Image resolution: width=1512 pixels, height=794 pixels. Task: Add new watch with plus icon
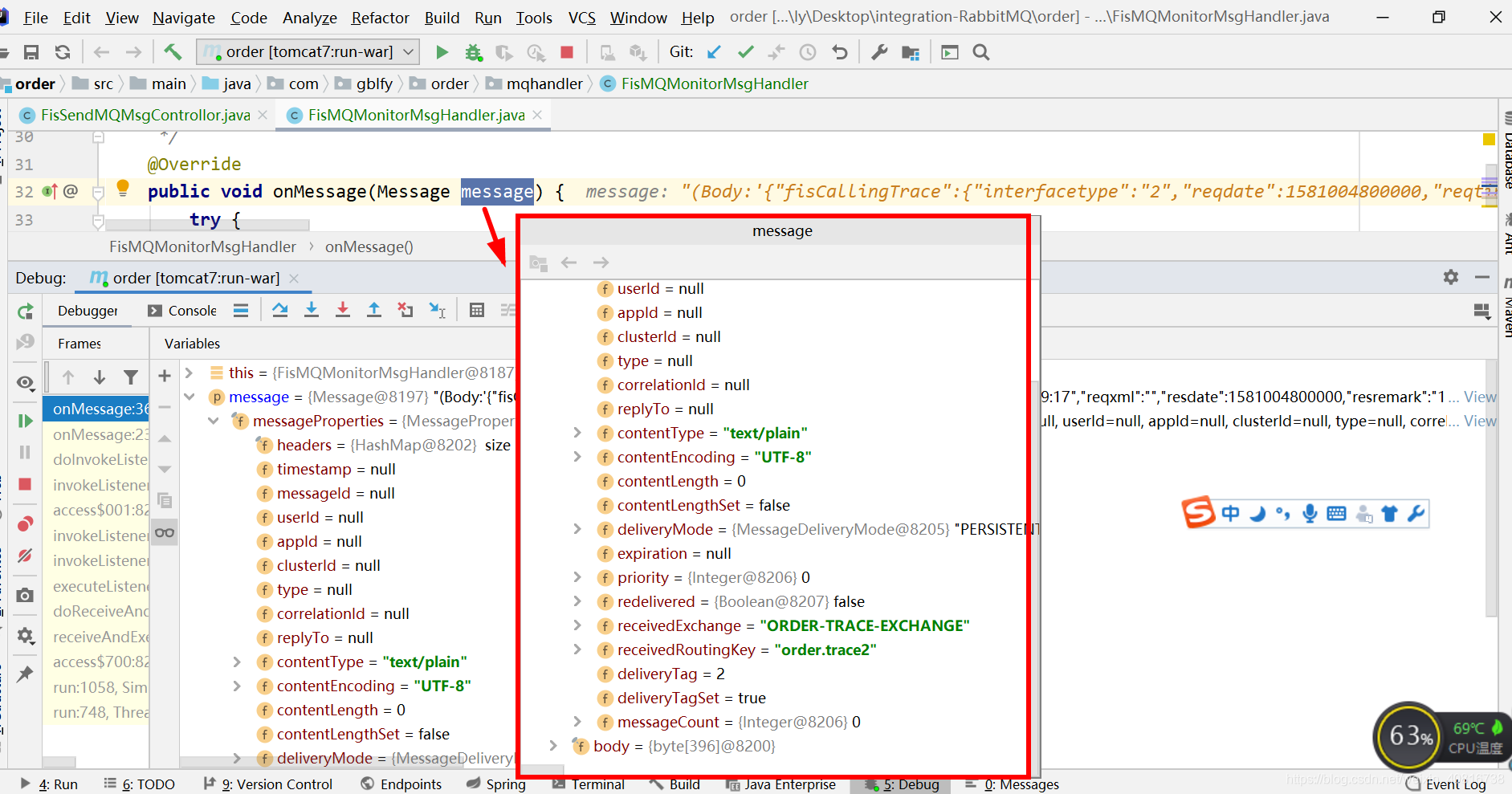click(165, 376)
